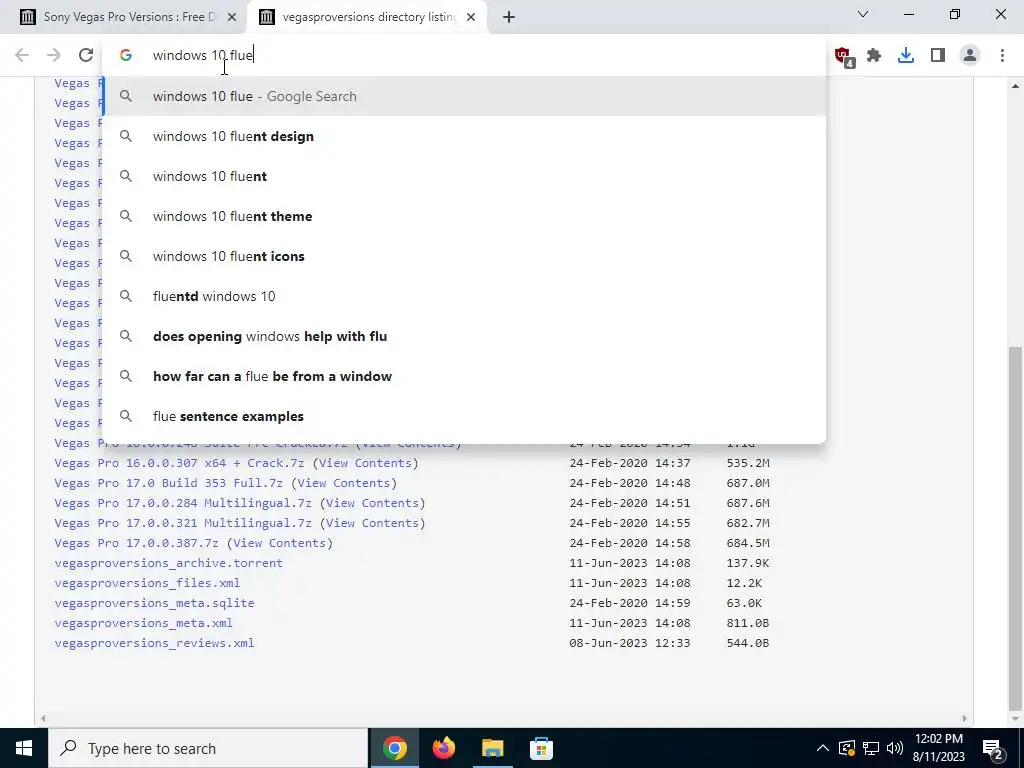Open the notification center icon
This screenshot has width=1024, height=768.
[992, 748]
